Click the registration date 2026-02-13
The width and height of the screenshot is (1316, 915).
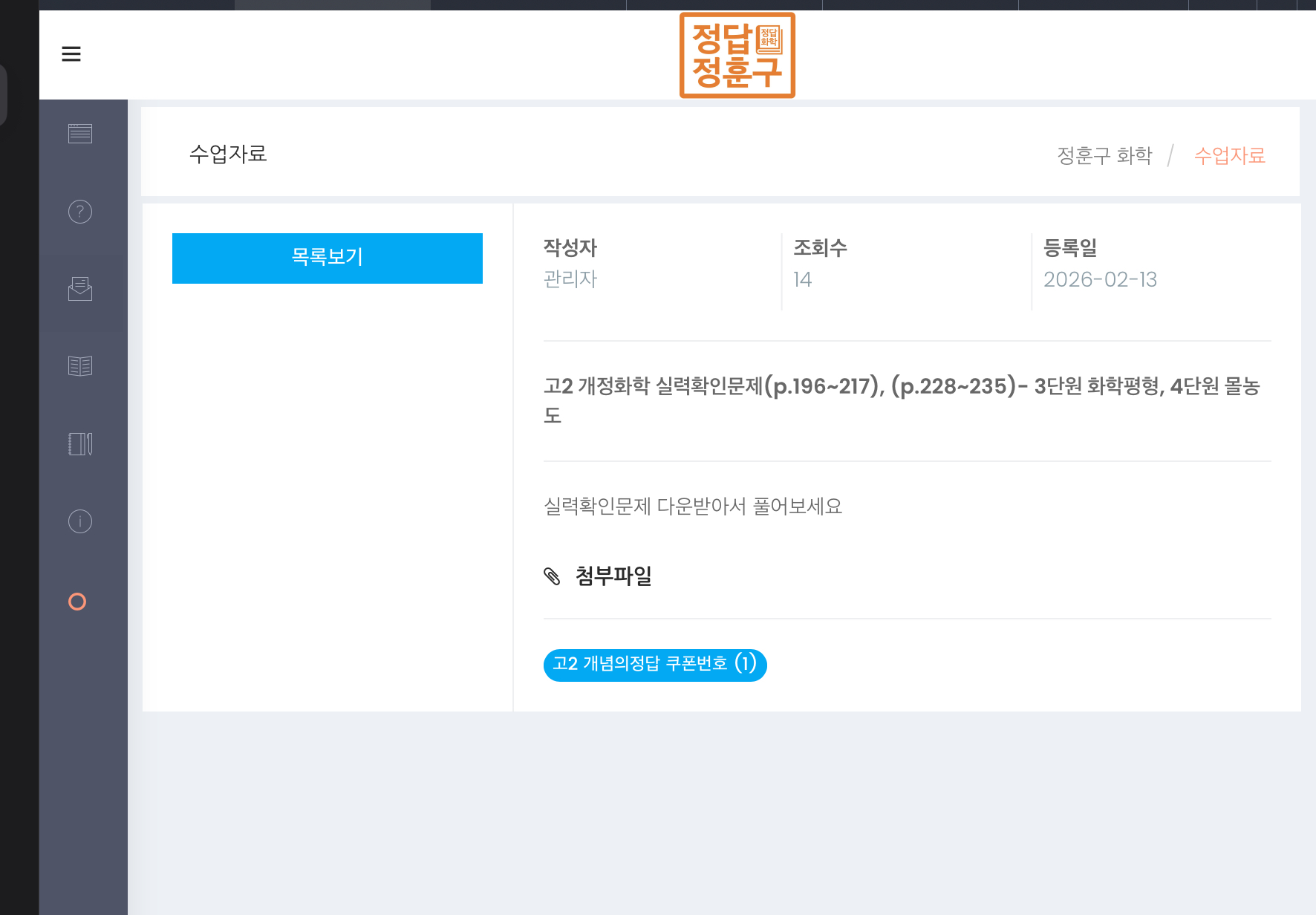click(1100, 280)
